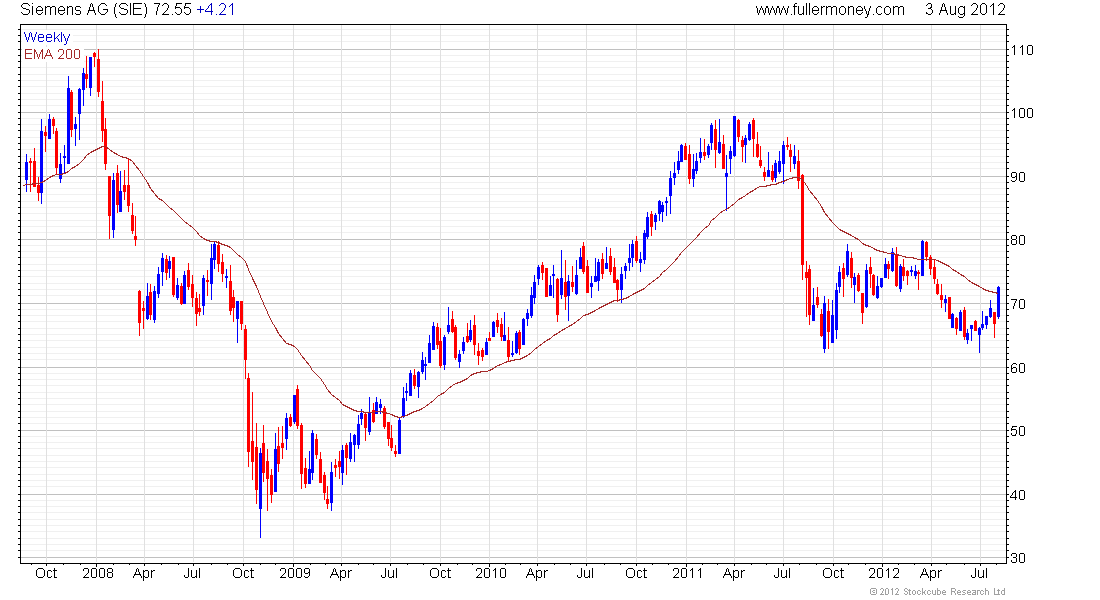Click the 40 price axis label
The width and height of the screenshot is (1100, 600).
pos(1018,495)
